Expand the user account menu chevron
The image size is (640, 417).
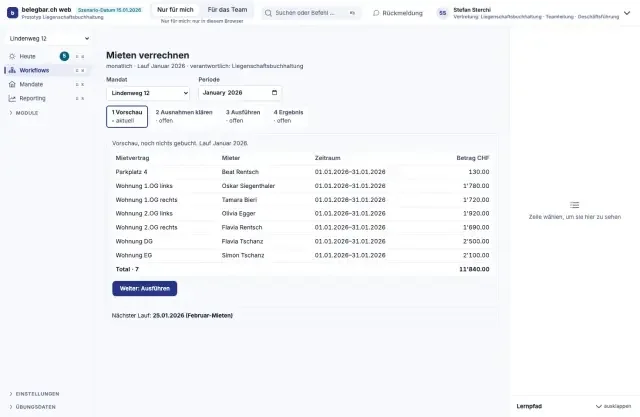[x=627, y=13]
